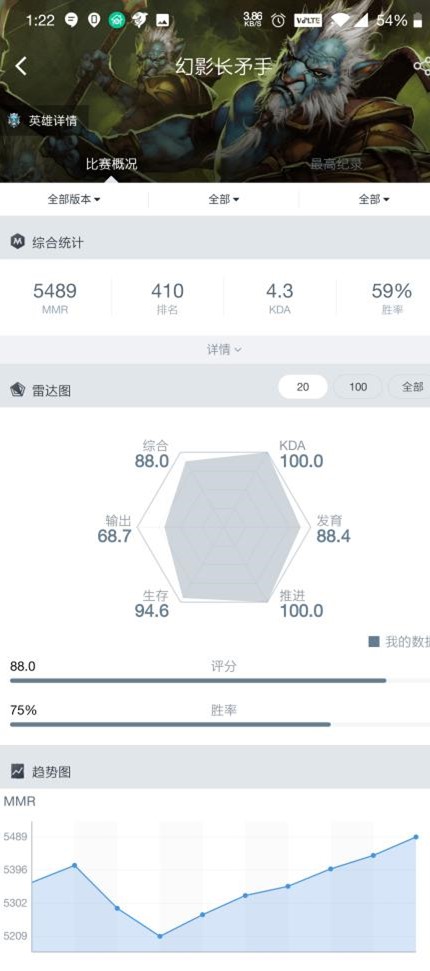Select the 100 matches range option
The height and width of the screenshot is (971, 430).
(x=358, y=387)
